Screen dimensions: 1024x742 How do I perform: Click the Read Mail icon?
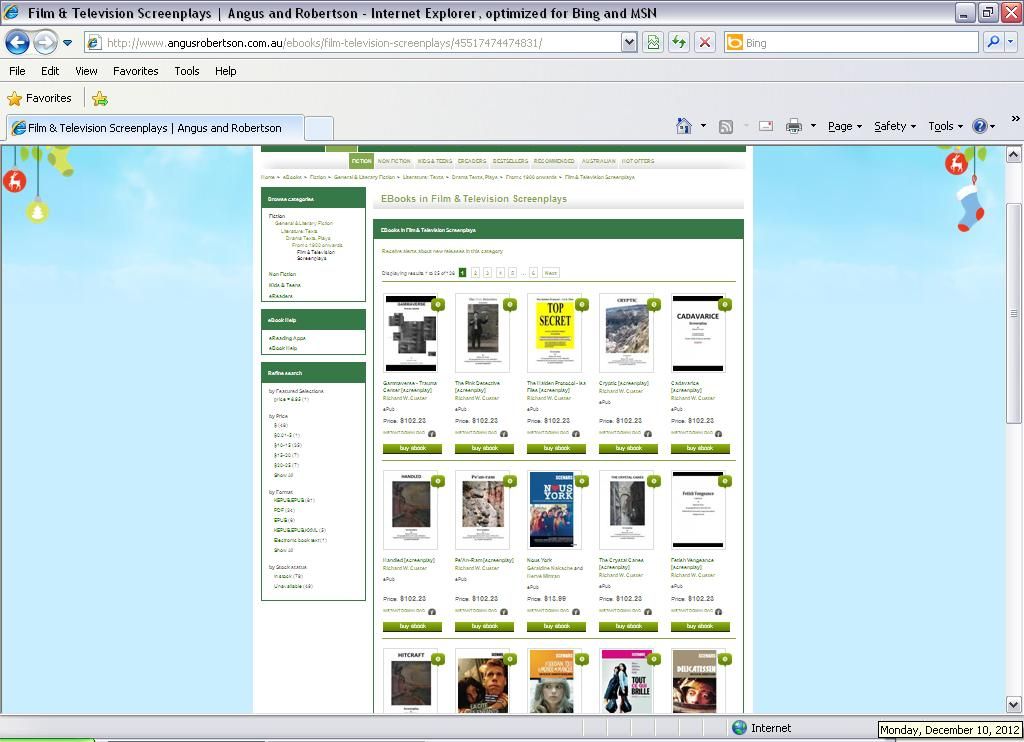point(766,126)
